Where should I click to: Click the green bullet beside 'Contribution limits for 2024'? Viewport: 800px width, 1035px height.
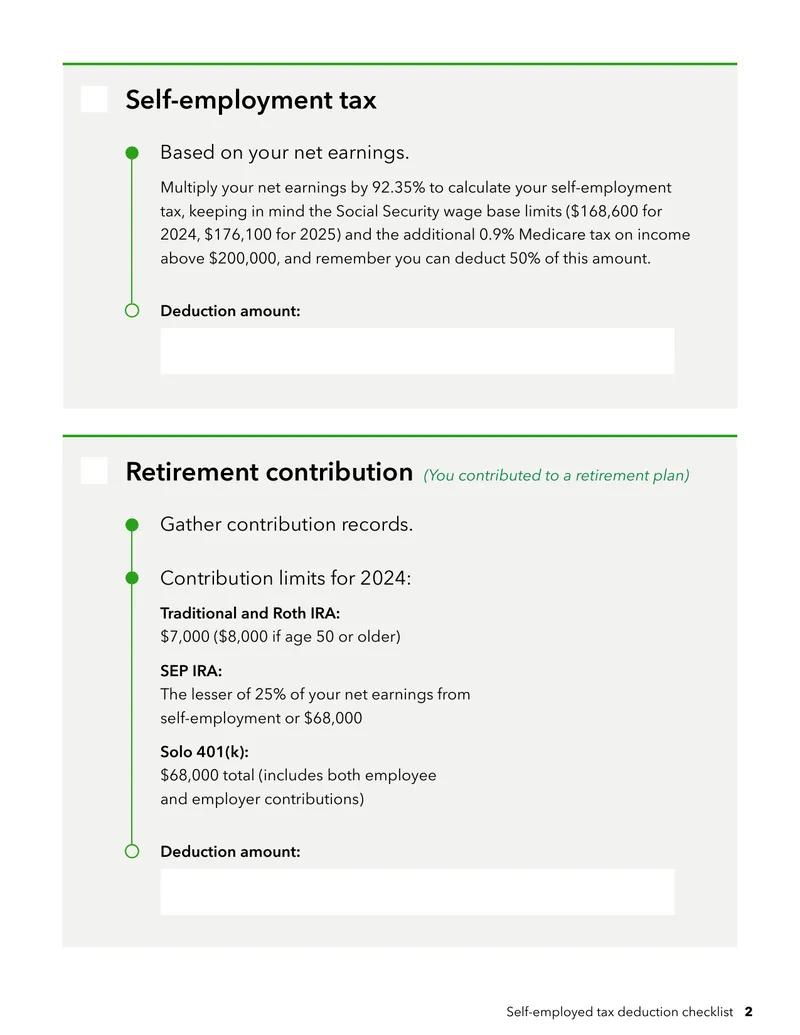pos(132,578)
